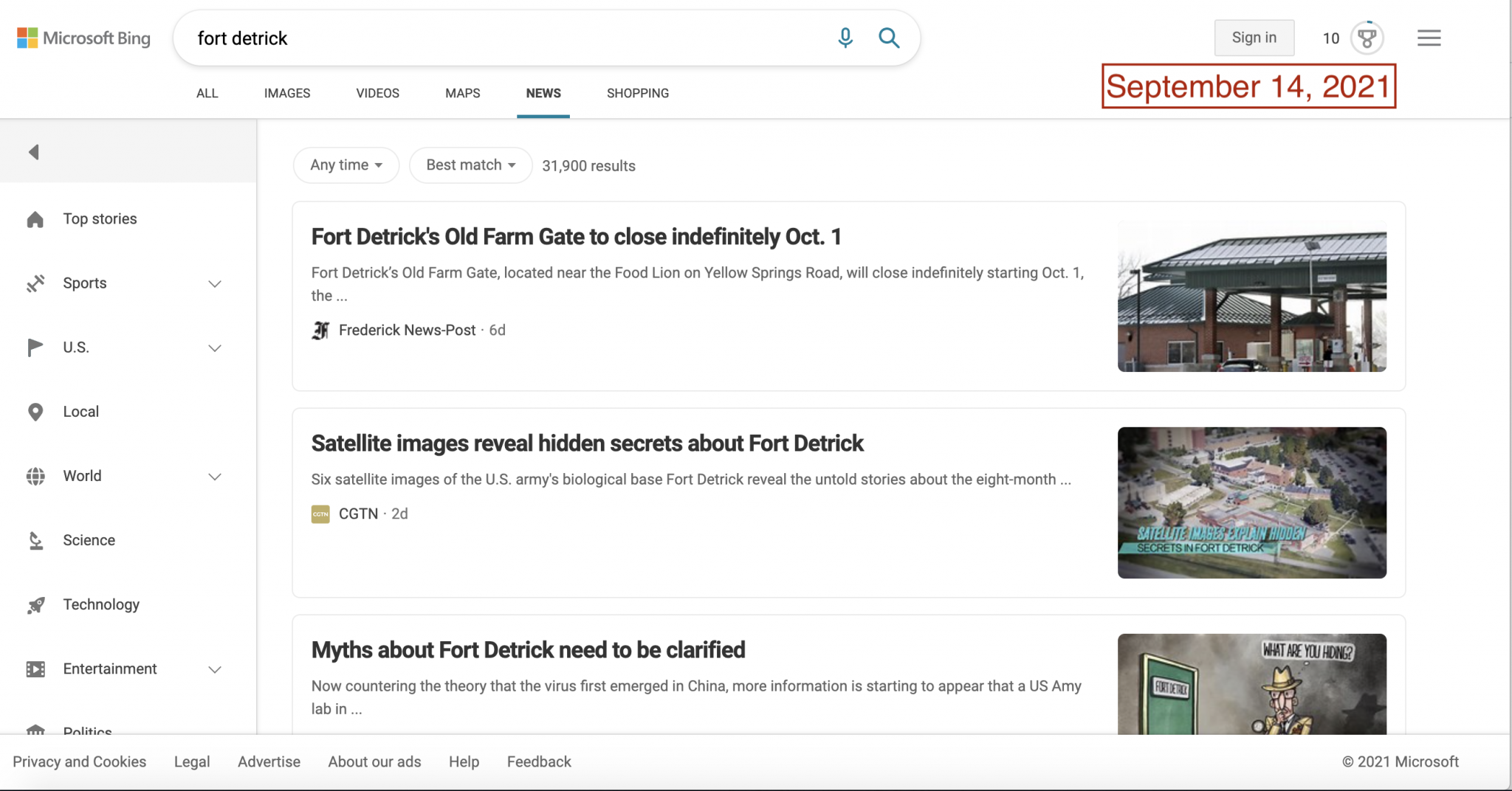Click the Local map pin icon

click(35, 412)
